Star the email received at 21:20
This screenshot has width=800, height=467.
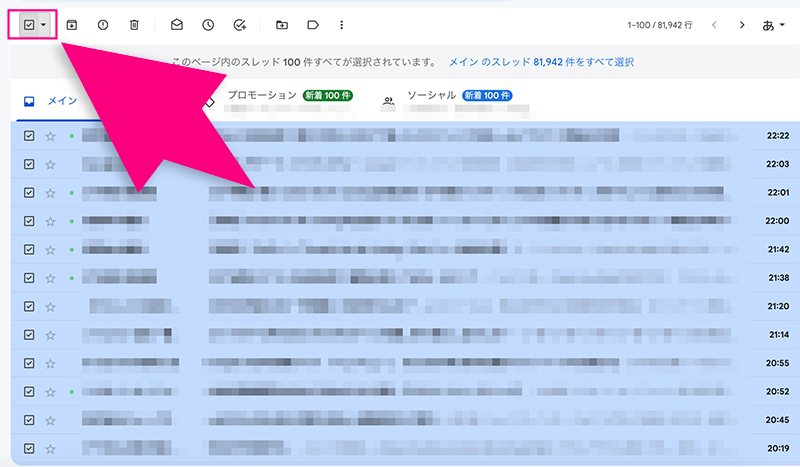click(x=50, y=307)
